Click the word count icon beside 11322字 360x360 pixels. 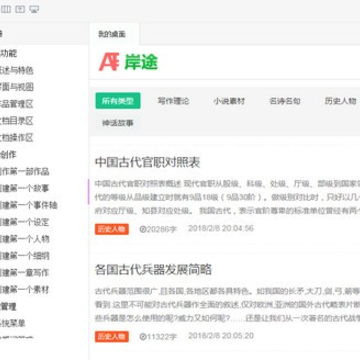(x=143, y=336)
